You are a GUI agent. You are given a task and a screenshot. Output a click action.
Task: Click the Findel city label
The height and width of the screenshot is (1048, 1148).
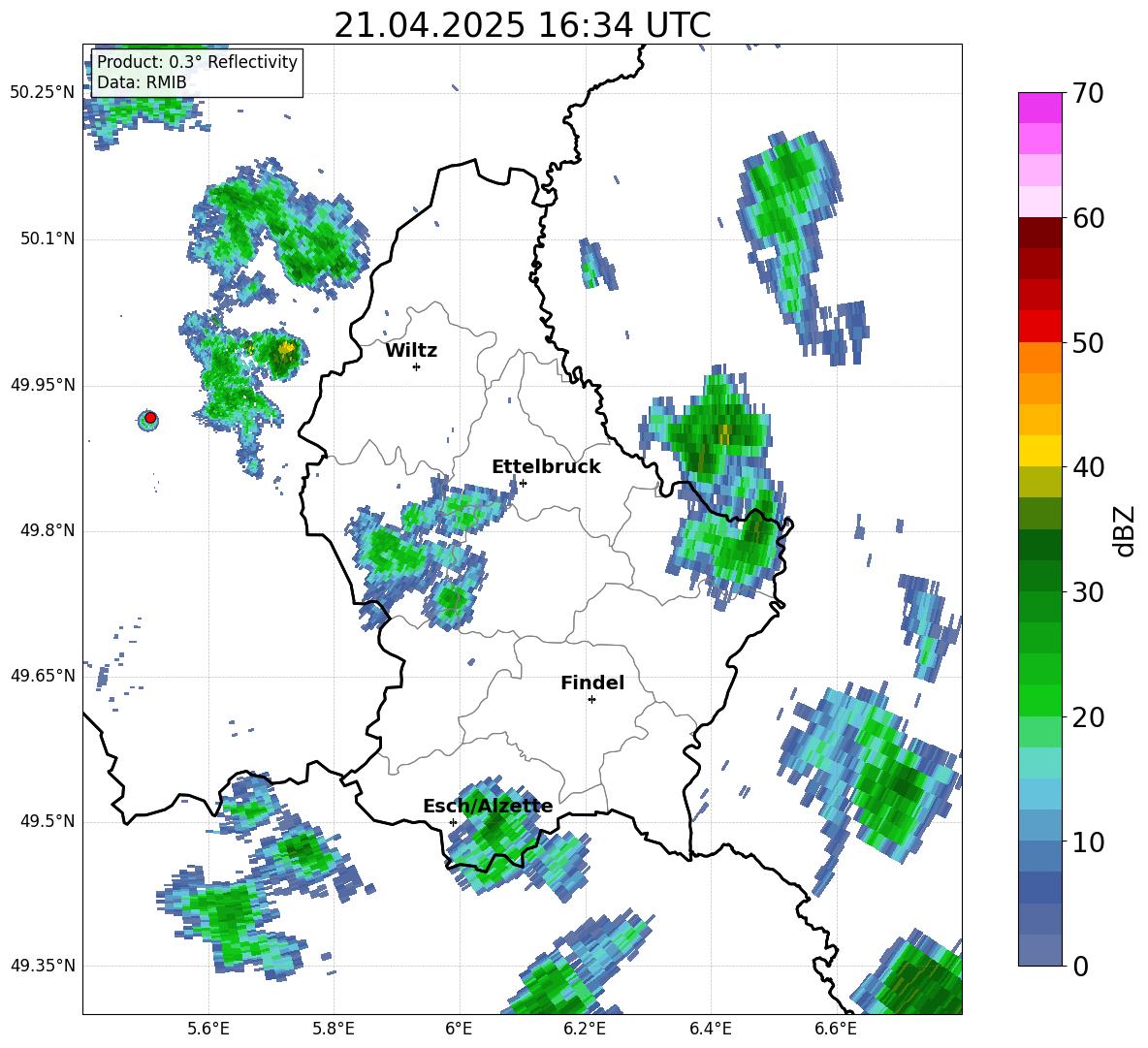click(x=592, y=683)
